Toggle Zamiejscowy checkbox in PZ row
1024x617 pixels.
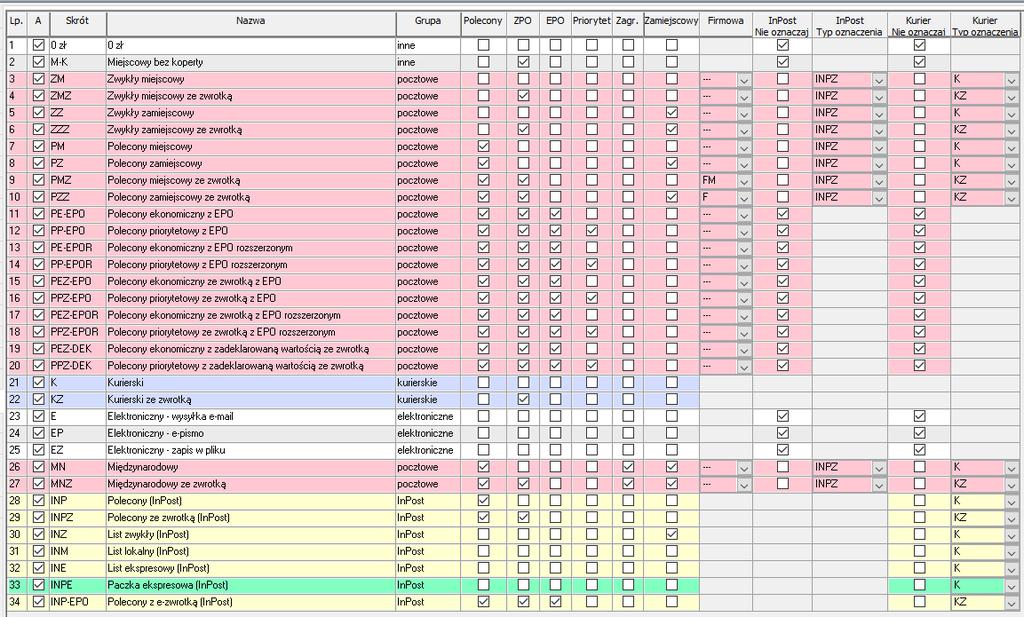click(x=671, y=163)
